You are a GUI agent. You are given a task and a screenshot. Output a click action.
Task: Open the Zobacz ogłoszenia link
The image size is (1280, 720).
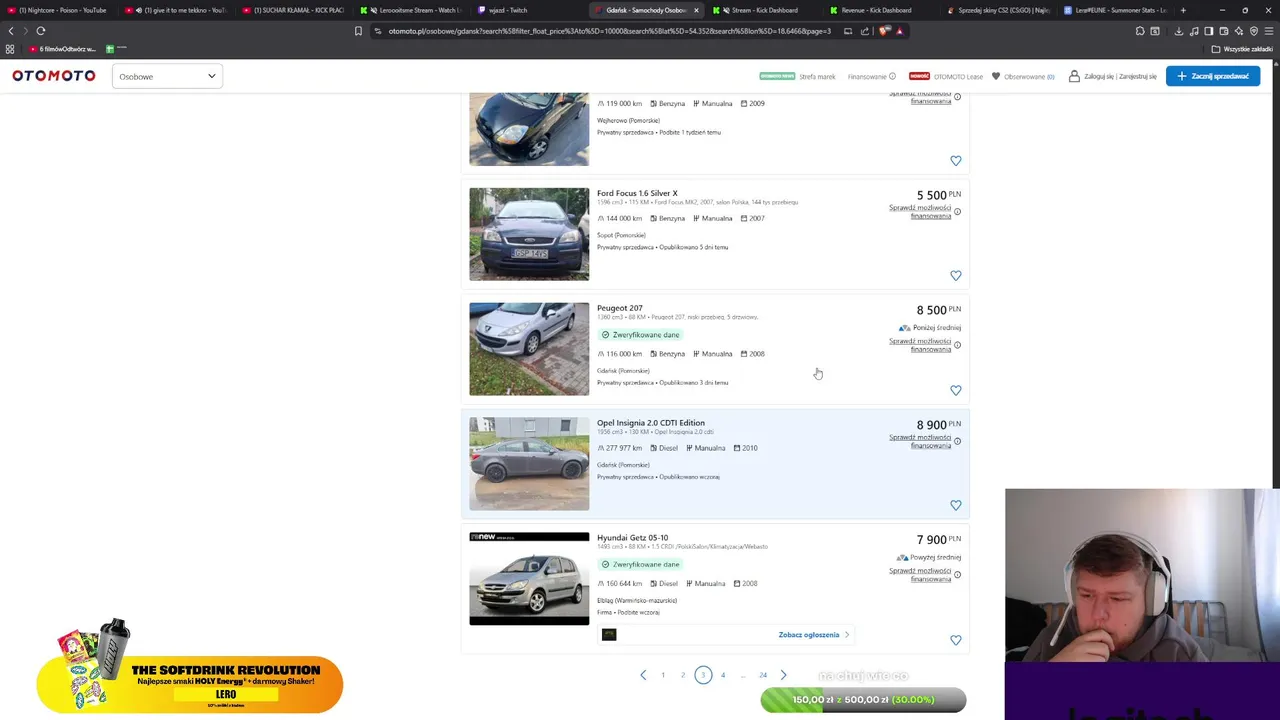click(814, 635)
